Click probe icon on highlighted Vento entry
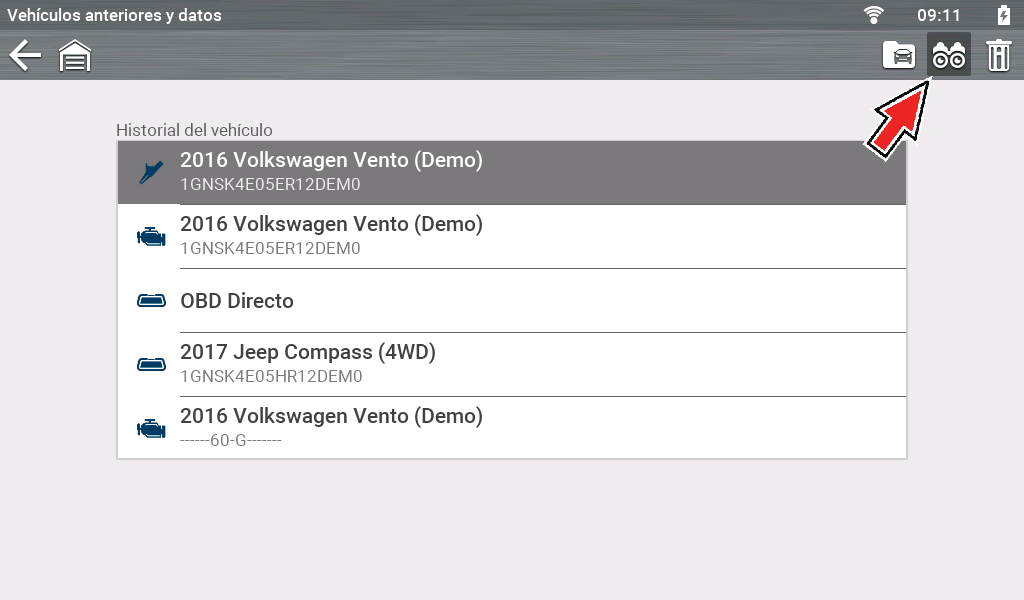This screenshot has height=600, width=1024. [151, 173]
